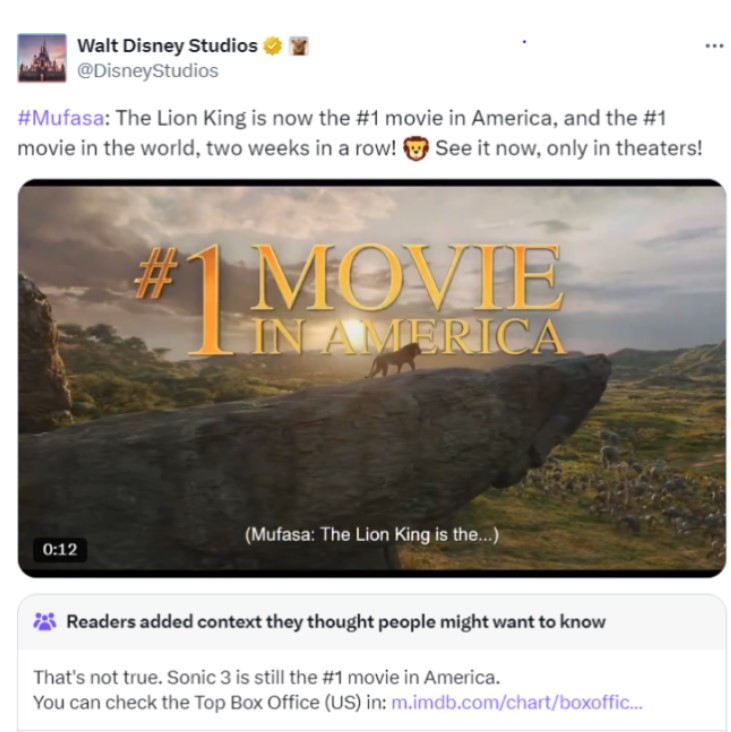Open the #Mufasa hashtag
This screenshot has width=731, height=732.
(60, 119)
